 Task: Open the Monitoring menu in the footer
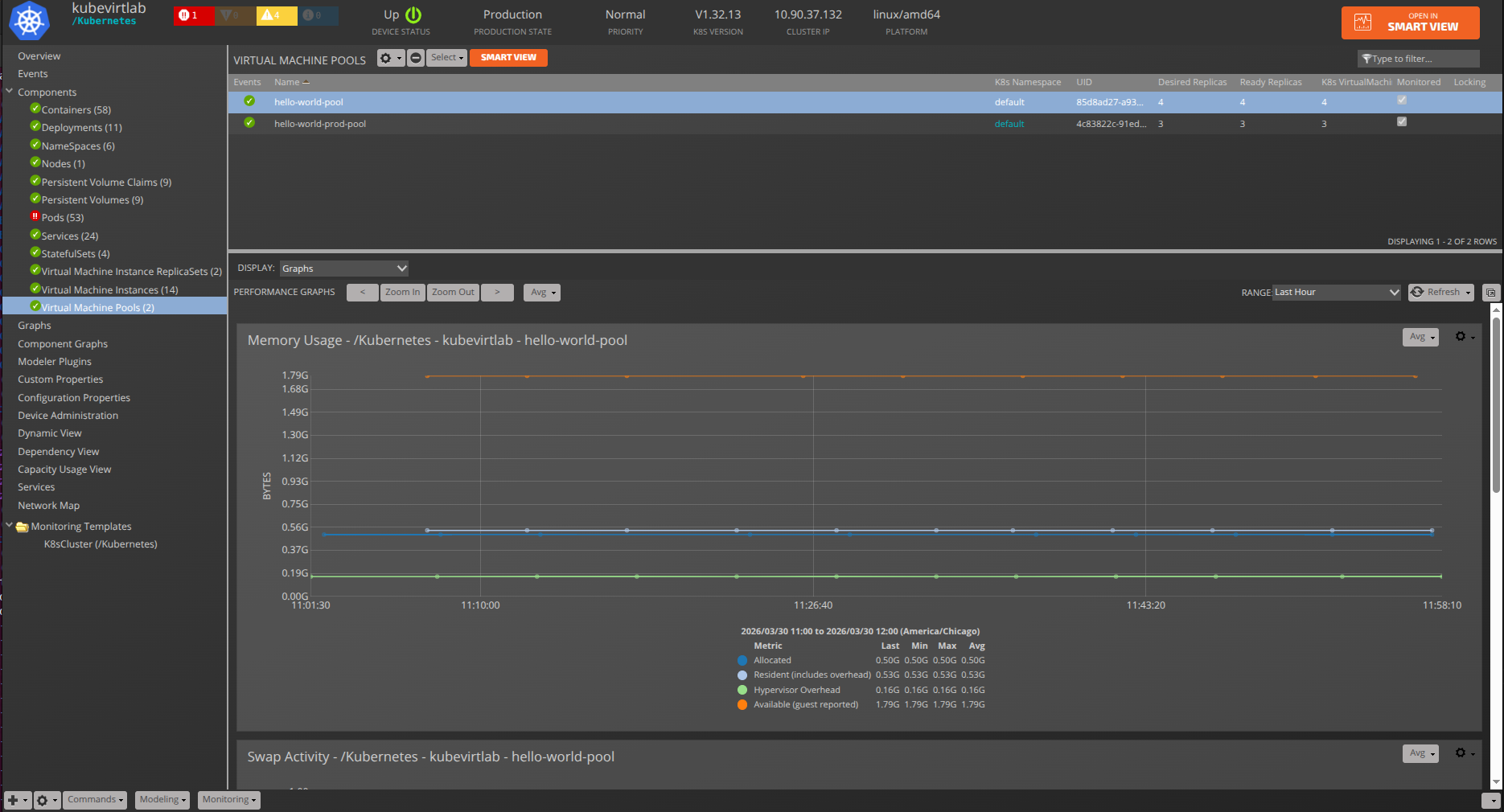tap(229, 800)
